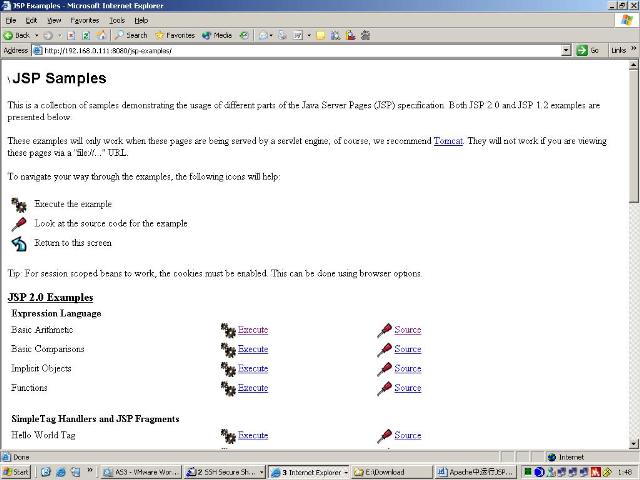The height and width of the screenshot is (480, 640).
Task: Click inside the address URL field
Action: [x=302, y=51]
